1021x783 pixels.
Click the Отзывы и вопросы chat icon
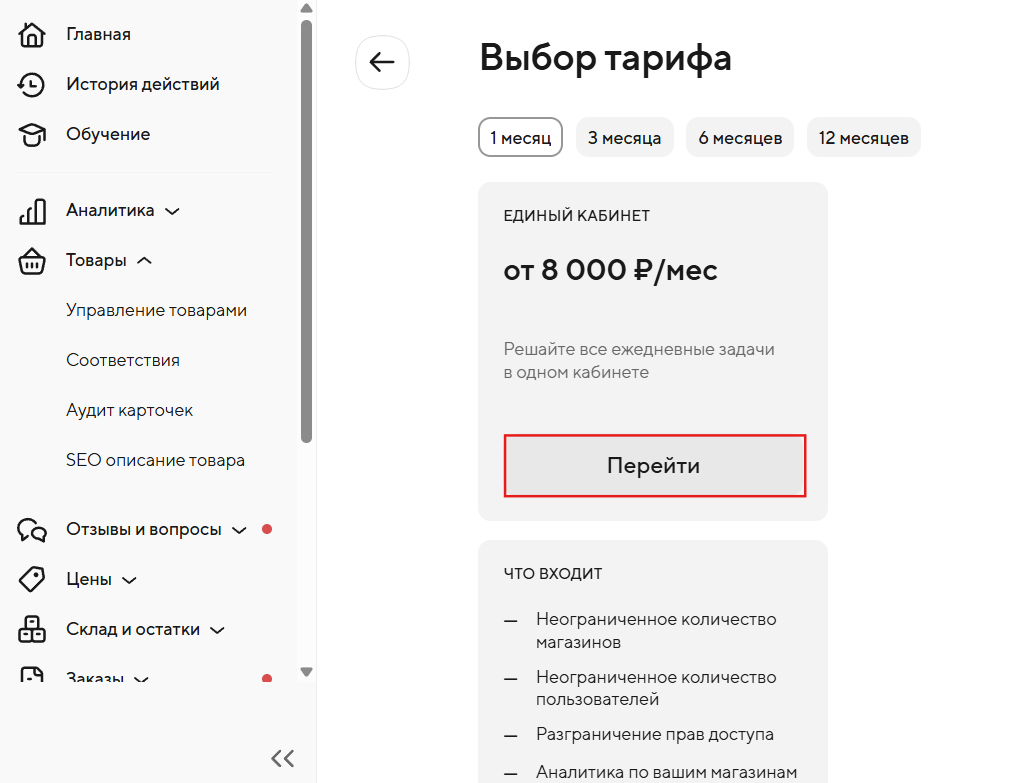tap(31, 530)
